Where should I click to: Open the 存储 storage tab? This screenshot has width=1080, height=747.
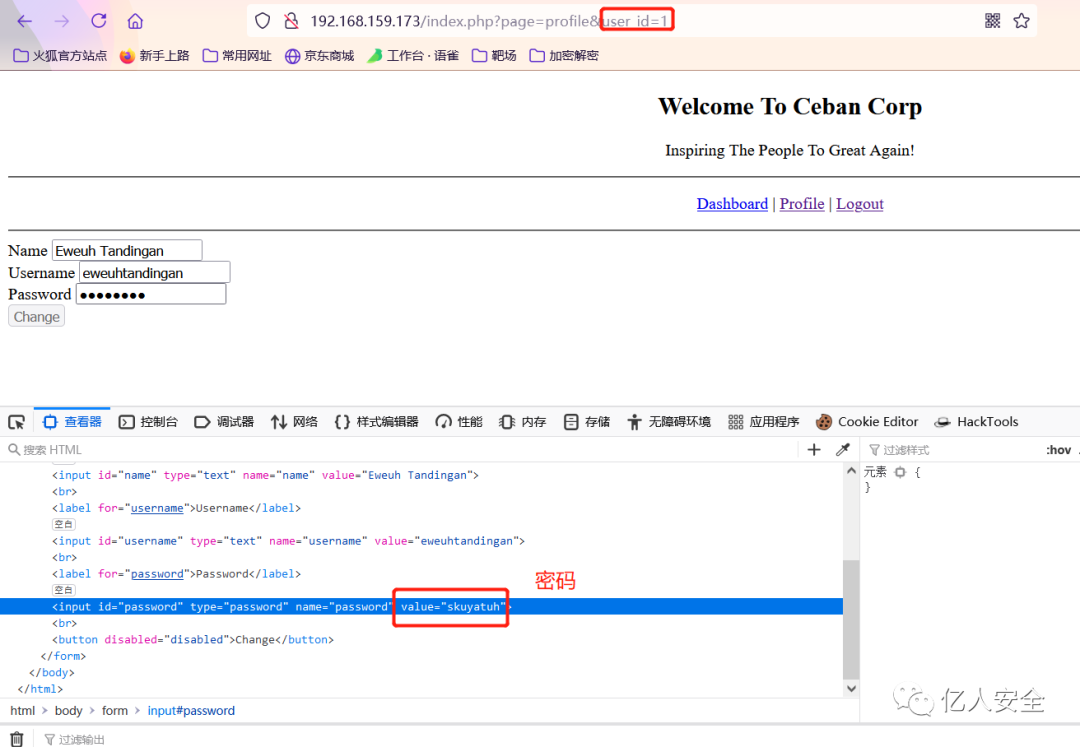[x=587, y=422]
